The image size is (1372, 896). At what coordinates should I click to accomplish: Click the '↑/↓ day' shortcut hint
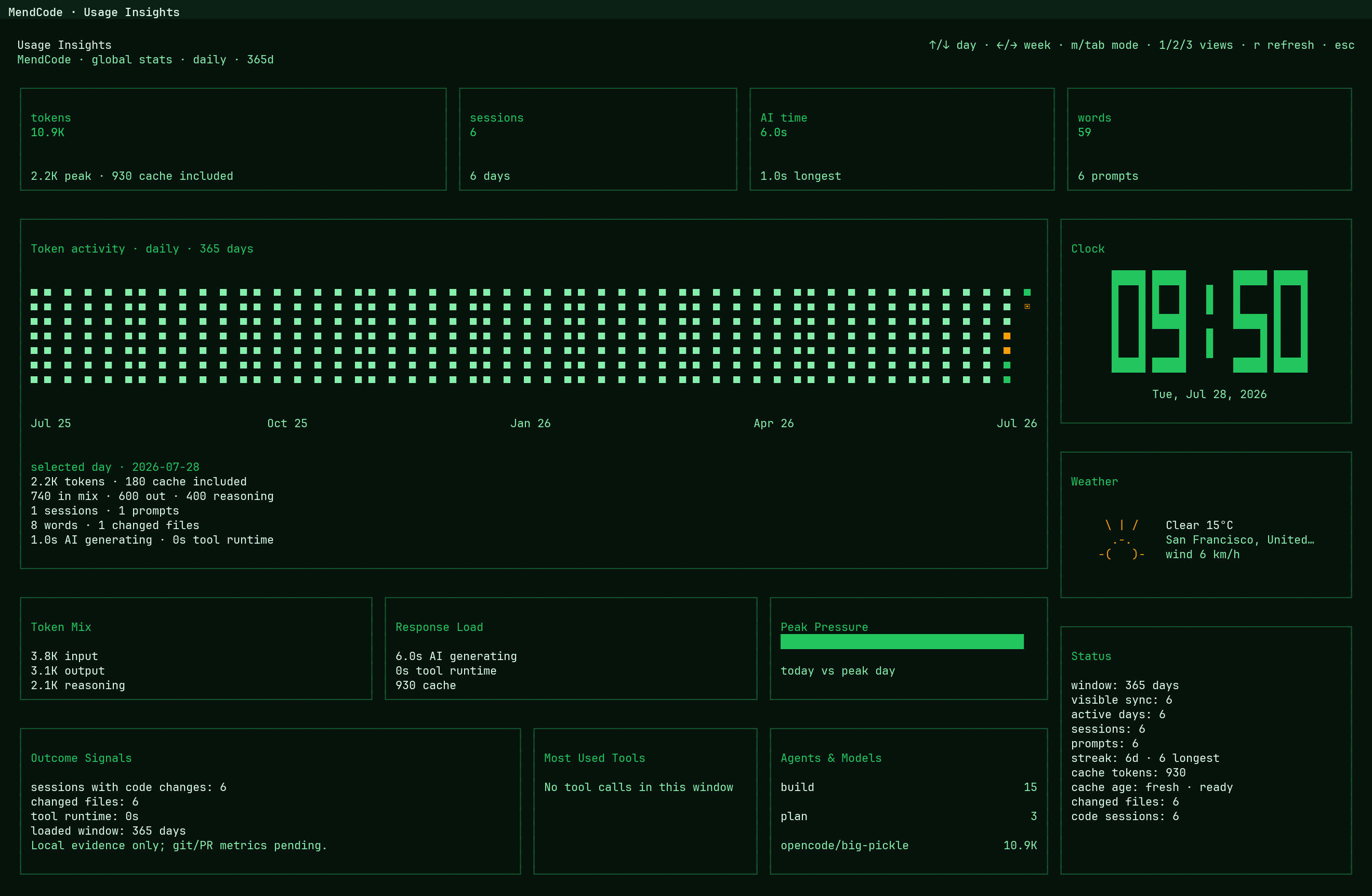click(952, 45)
